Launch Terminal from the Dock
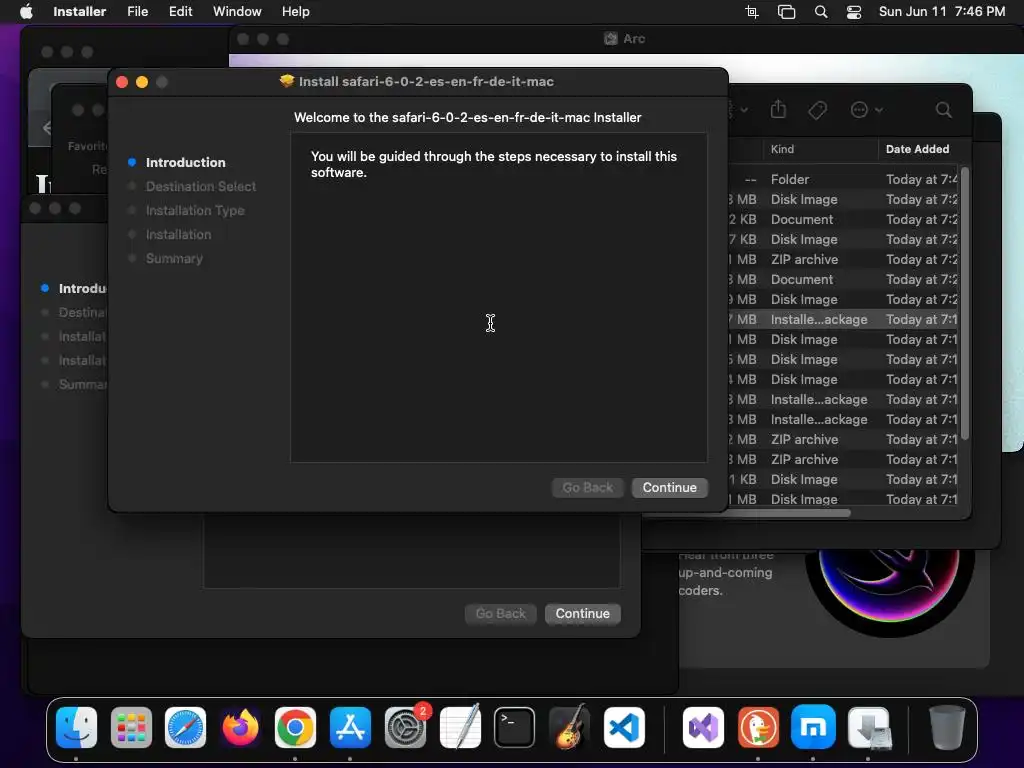The width and height of the screenshot is (1024, 768). (515, 727)
